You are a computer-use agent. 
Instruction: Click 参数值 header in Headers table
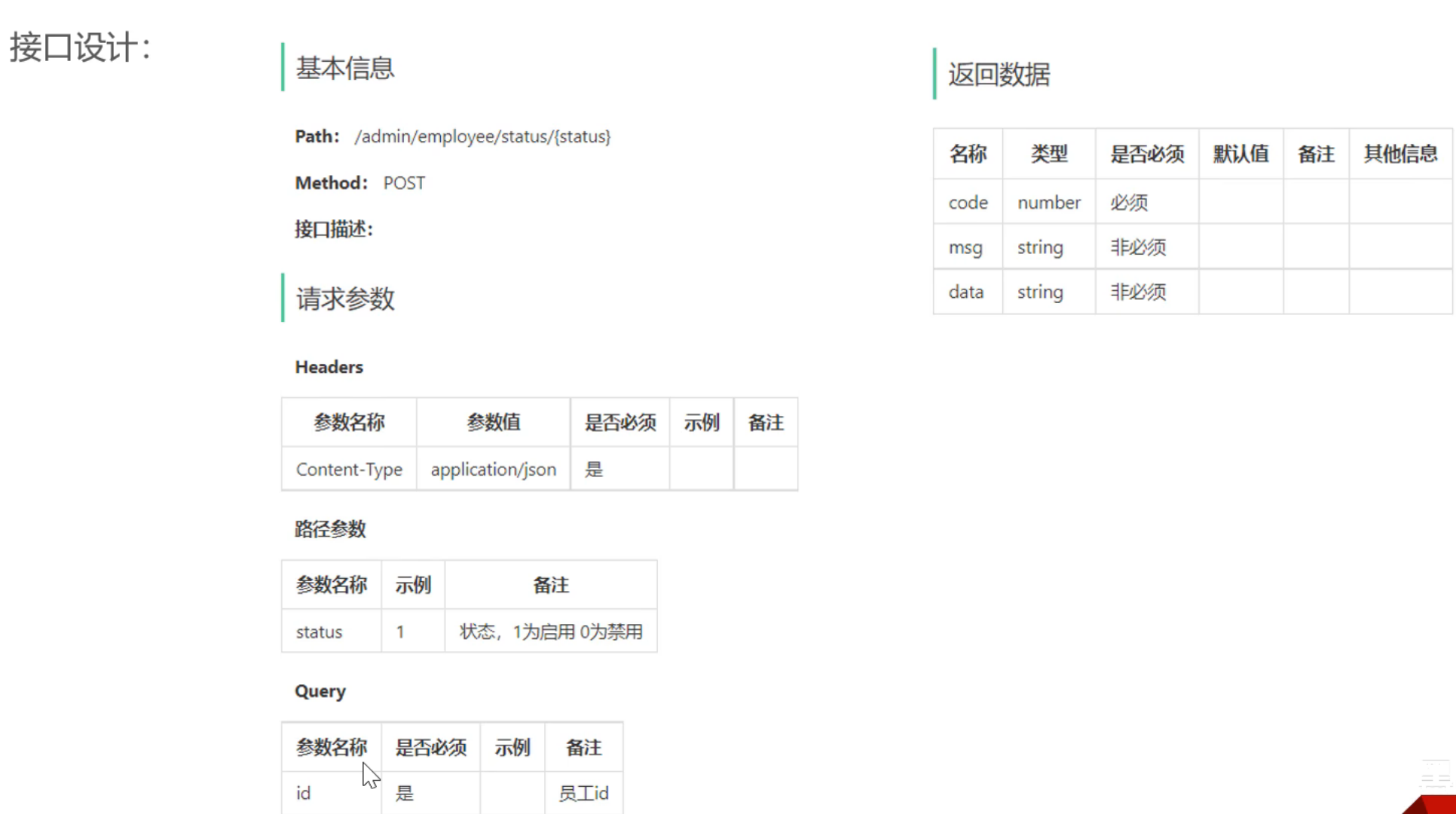[494, 422]
